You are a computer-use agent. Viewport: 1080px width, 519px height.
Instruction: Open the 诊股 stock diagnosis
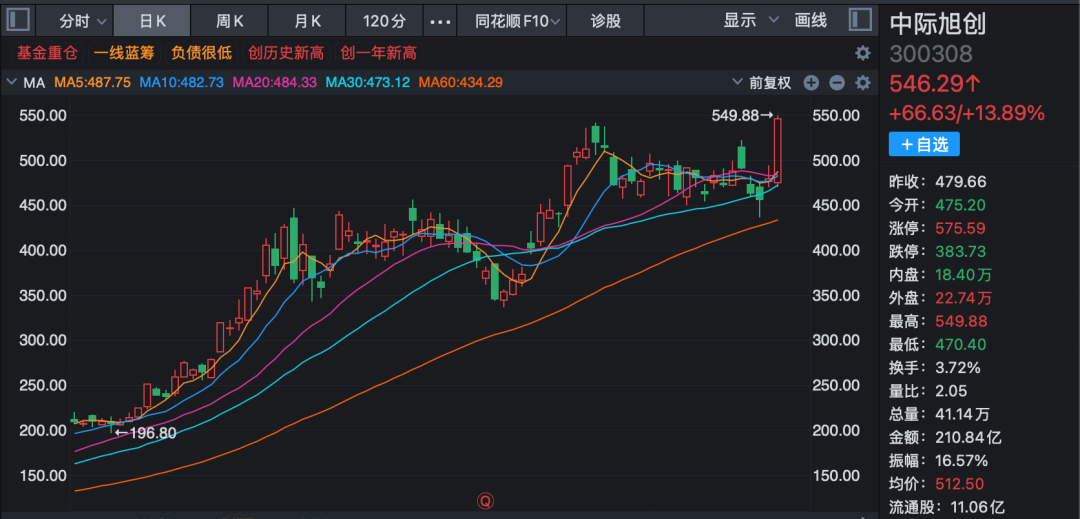[605, 20]
